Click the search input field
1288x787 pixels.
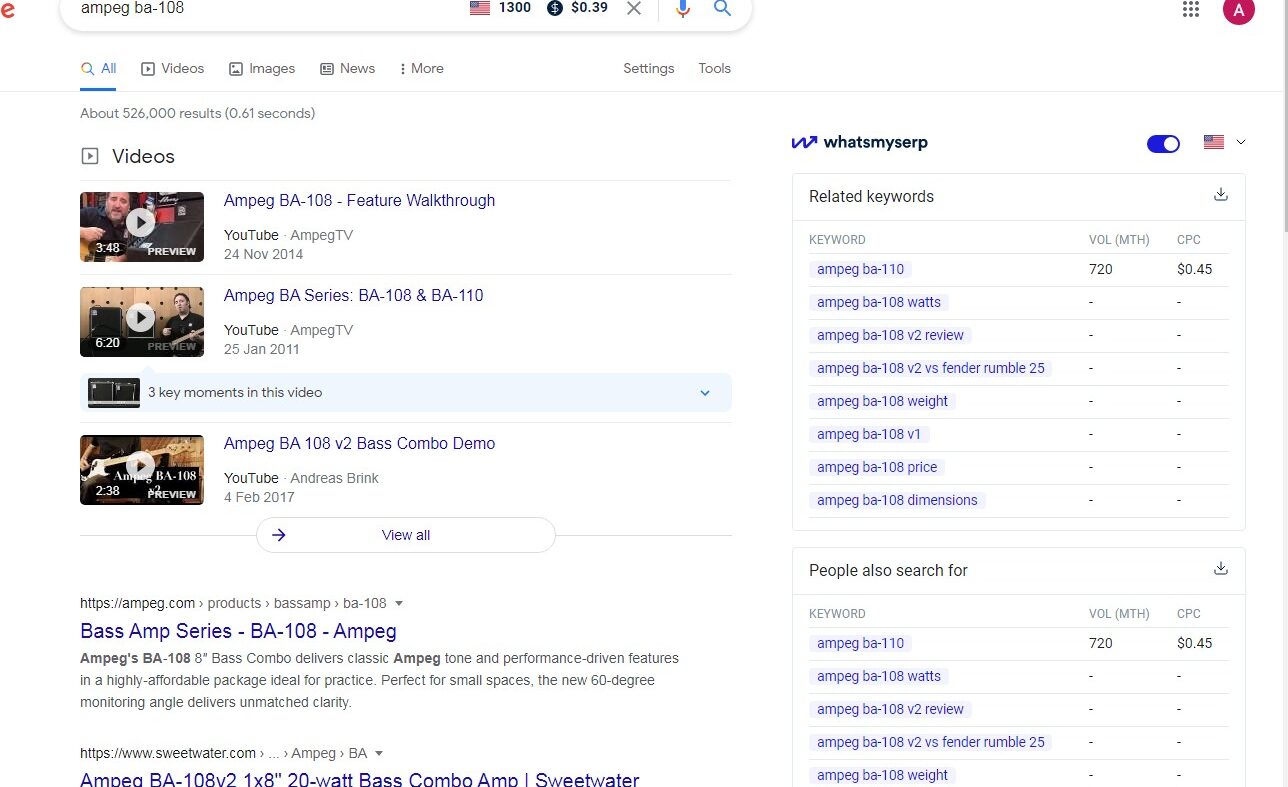tap(265, 8)
